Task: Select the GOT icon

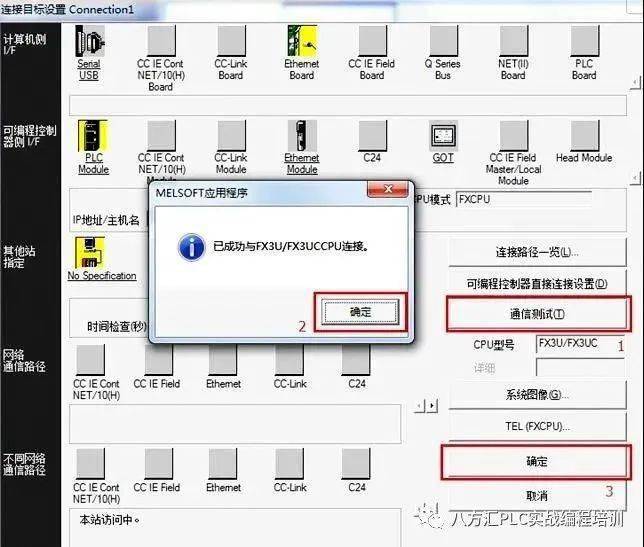Action: click(x=443, y=136)
